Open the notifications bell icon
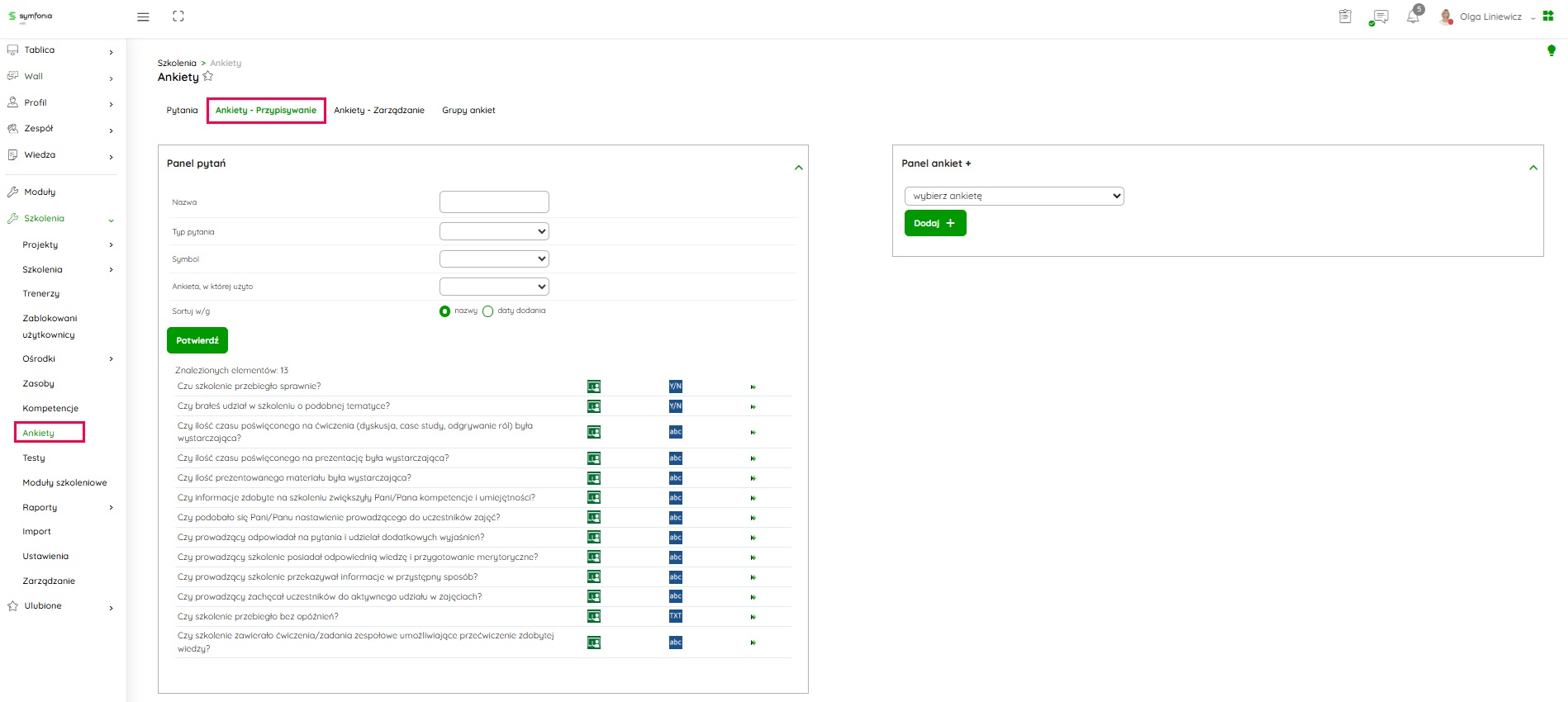 pos(1414,17)
